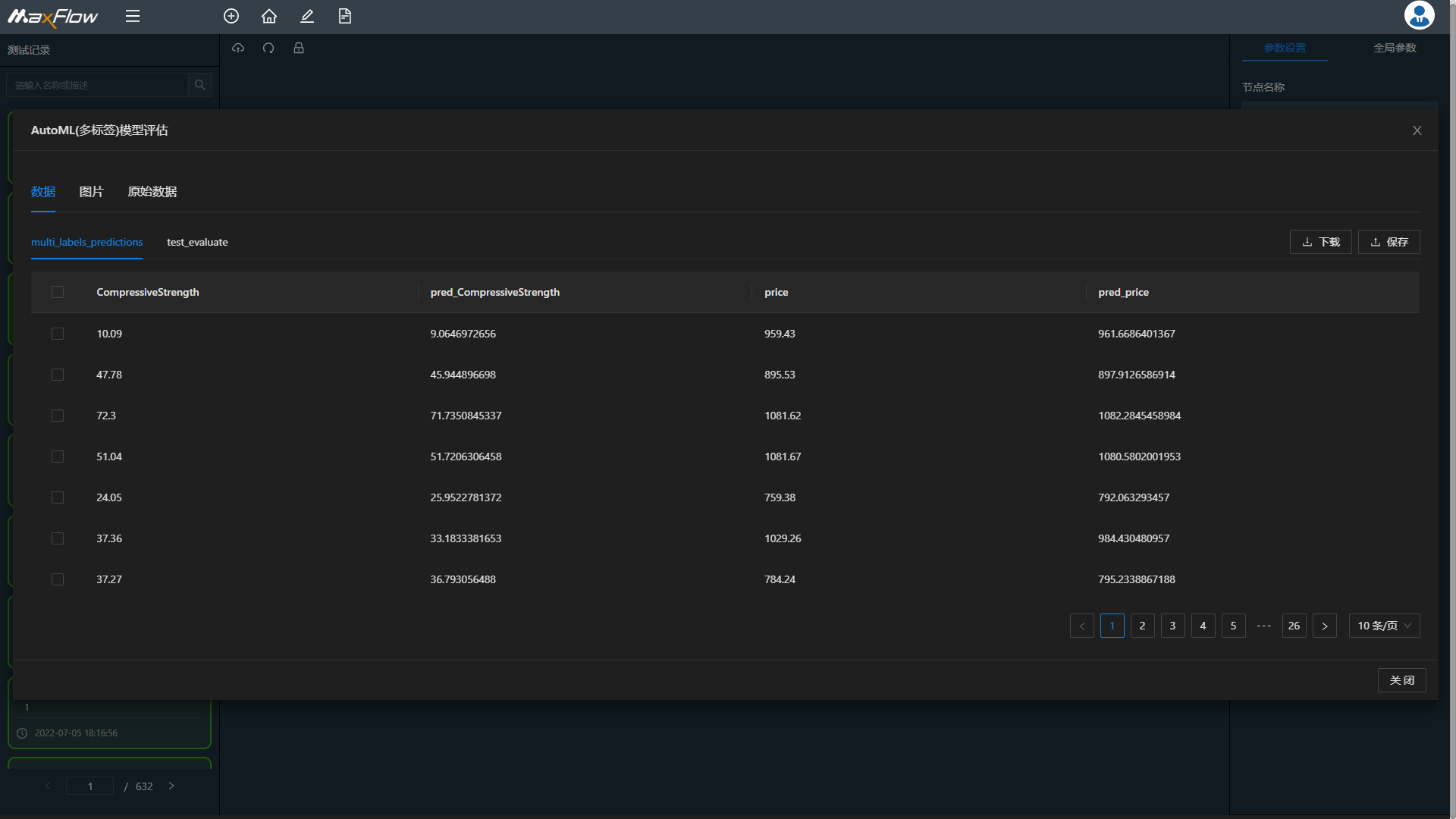
Task: Switch to the test_evaluate tab
Action: point(197,242)
